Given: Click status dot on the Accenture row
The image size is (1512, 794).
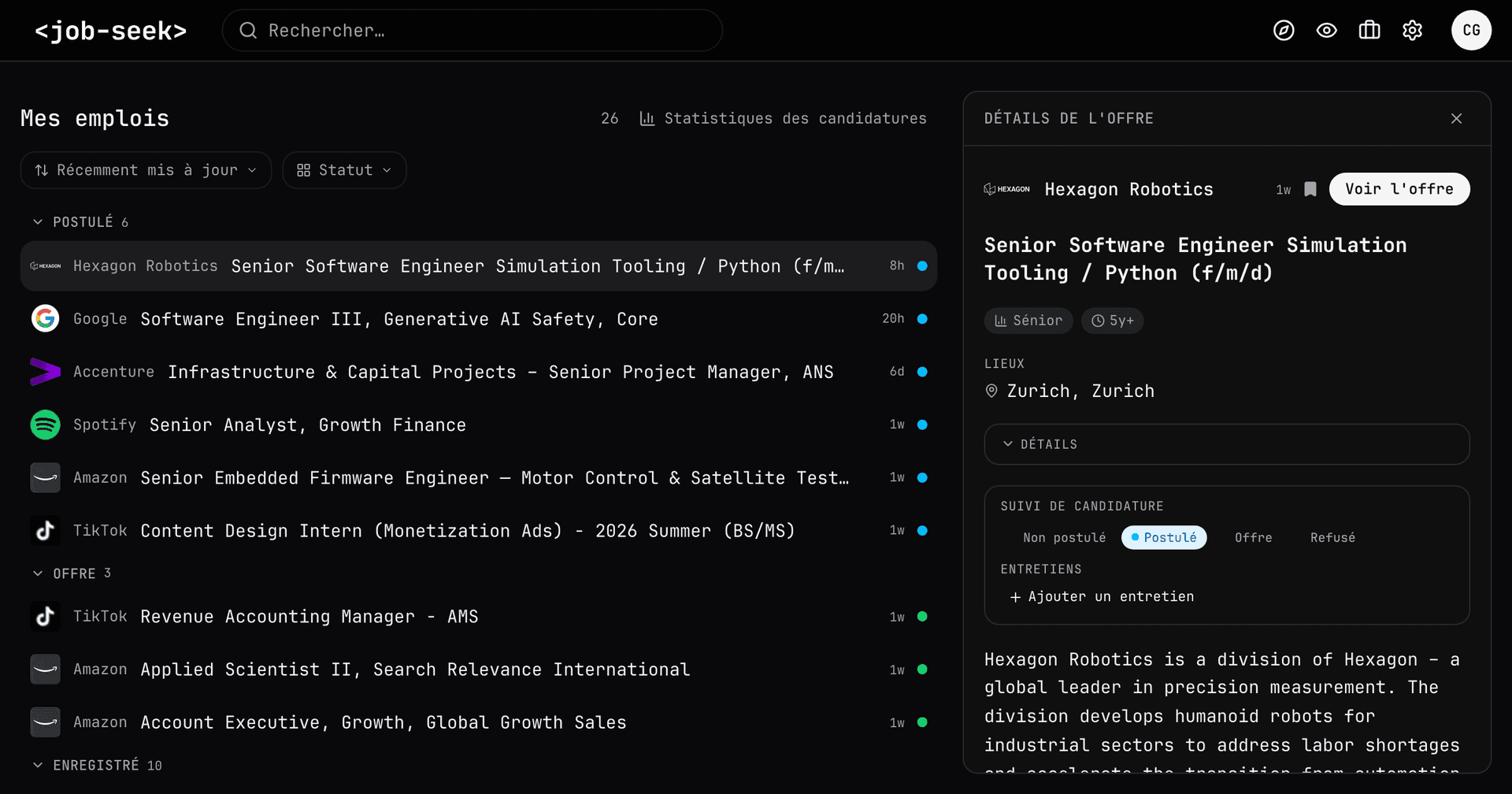Looking at the screenshot, I should [922, 372].
